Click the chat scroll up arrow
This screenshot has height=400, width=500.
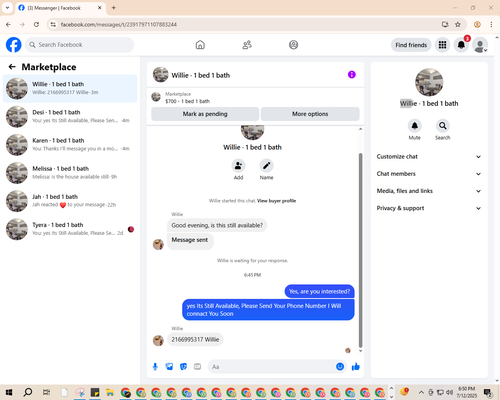[x=360, y=129]
